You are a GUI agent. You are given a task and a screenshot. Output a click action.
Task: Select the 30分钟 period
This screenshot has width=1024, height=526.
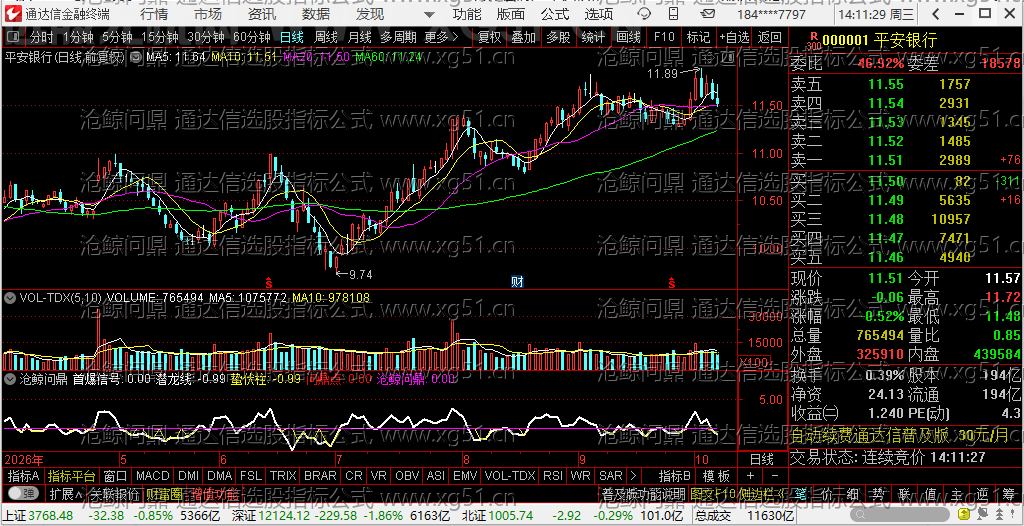point(206,37)
